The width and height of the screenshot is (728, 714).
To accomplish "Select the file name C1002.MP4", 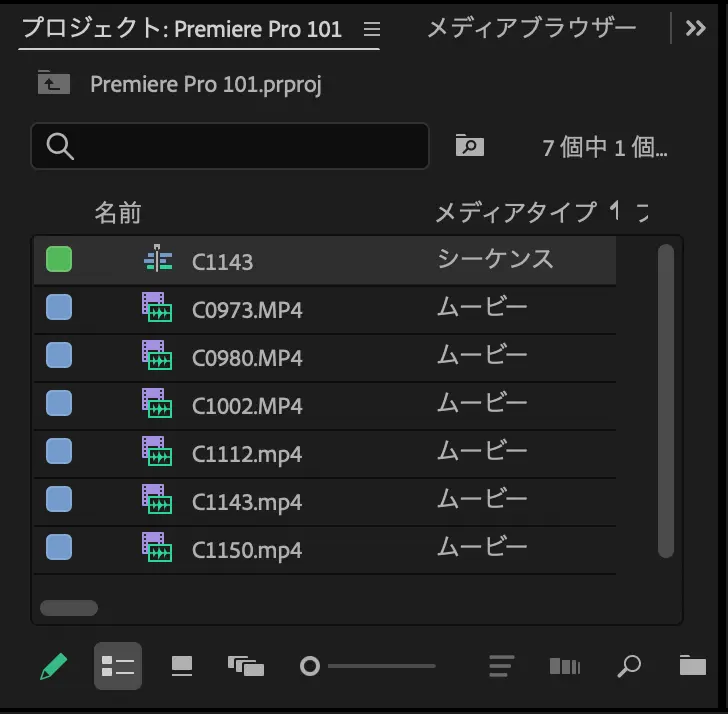I will (x=247, y=406).
